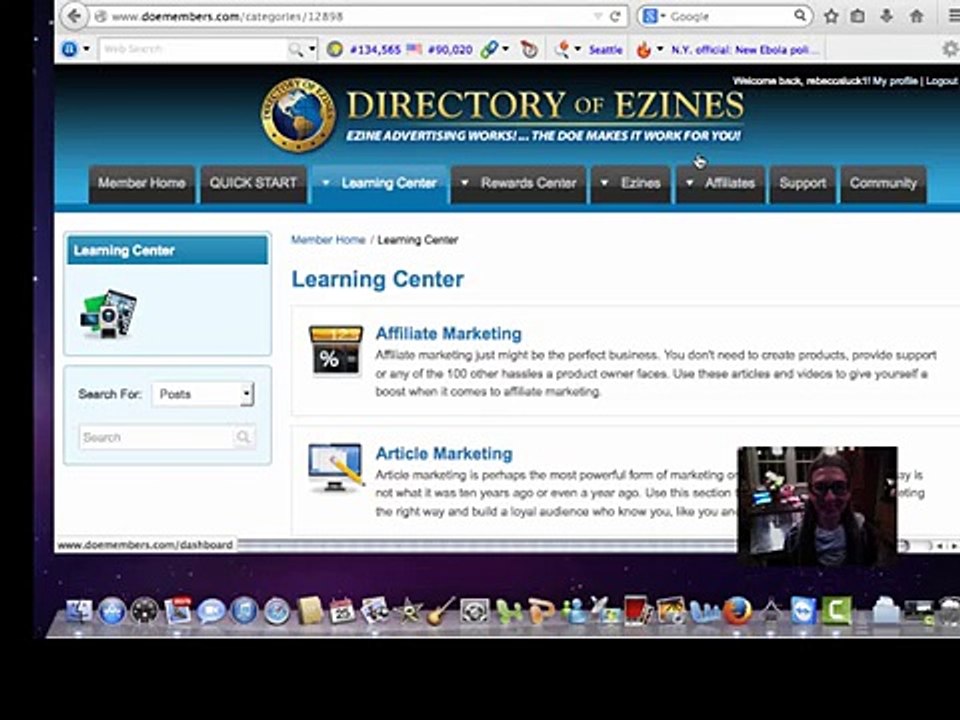Screen dimensions: 960x720
Task: Expand the Rewards Center menu arrow
Action: [465, 182]
